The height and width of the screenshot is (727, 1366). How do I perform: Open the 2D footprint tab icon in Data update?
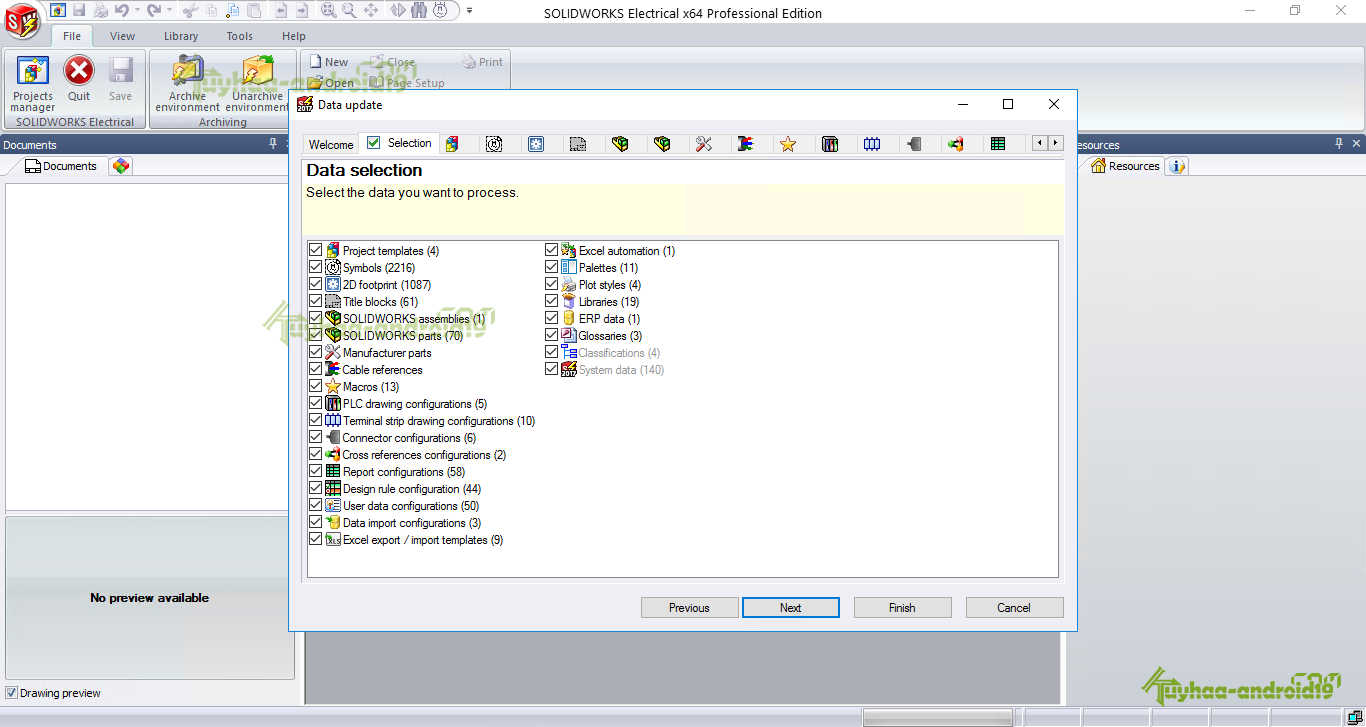click(536, 144)
